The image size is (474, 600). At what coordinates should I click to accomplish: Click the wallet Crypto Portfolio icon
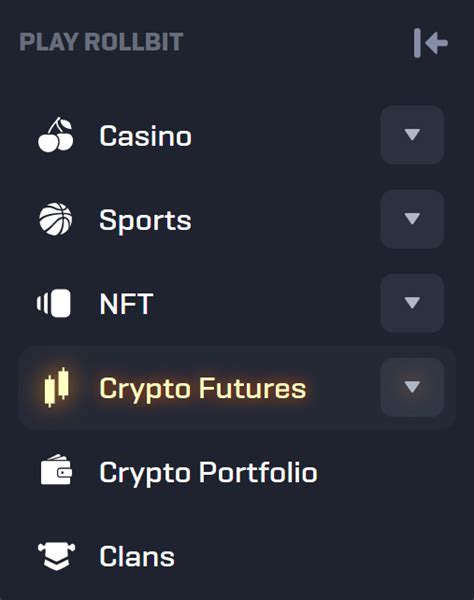56,469
